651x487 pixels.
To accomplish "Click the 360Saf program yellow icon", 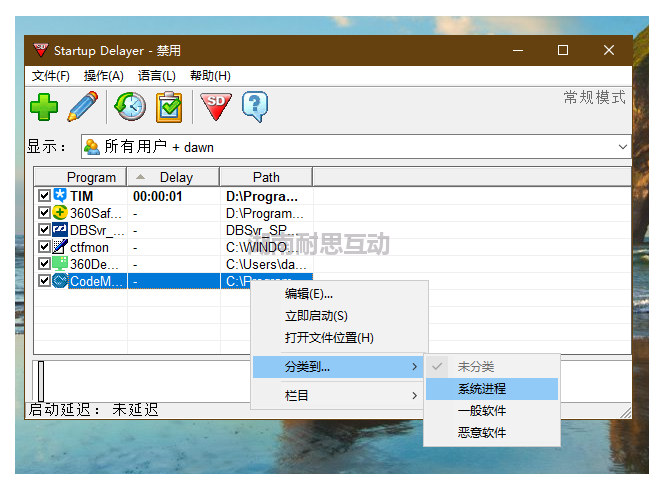I will [x=60, y=213].
